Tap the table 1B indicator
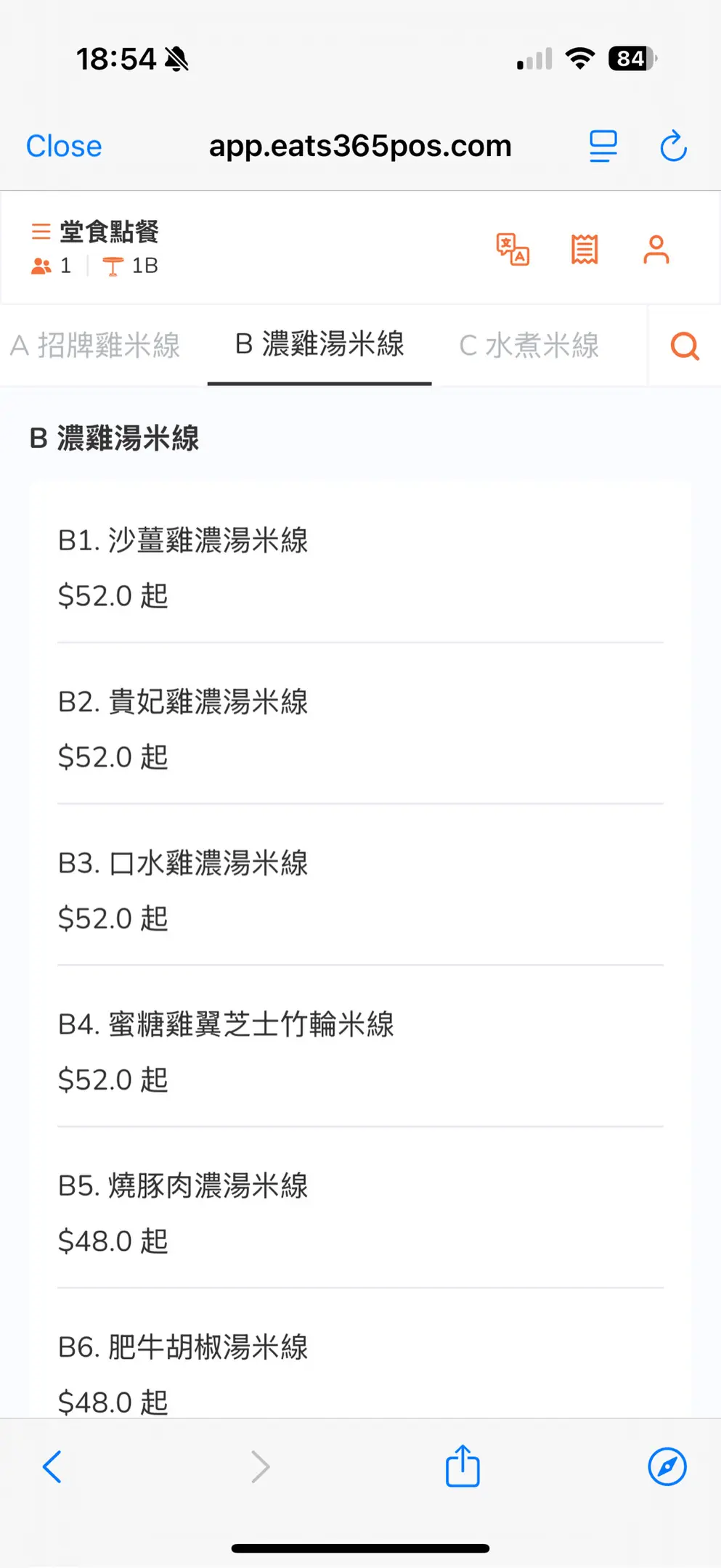The width and height of the screenshot is (721, 1568). click(x=131, y=266)
